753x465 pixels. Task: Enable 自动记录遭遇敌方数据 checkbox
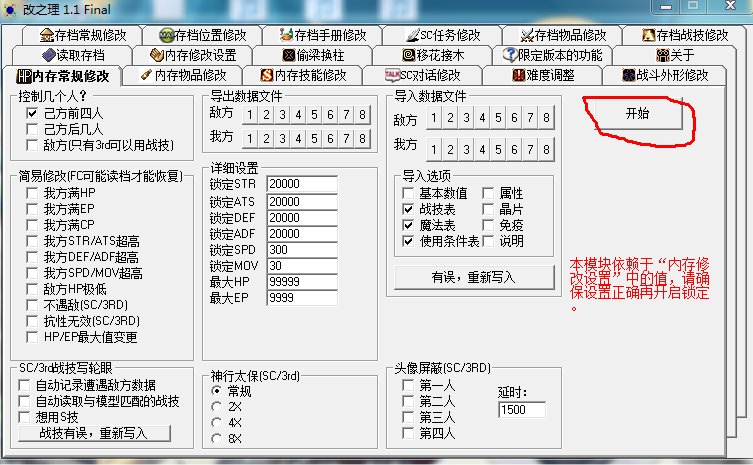(x=24, y=385)
